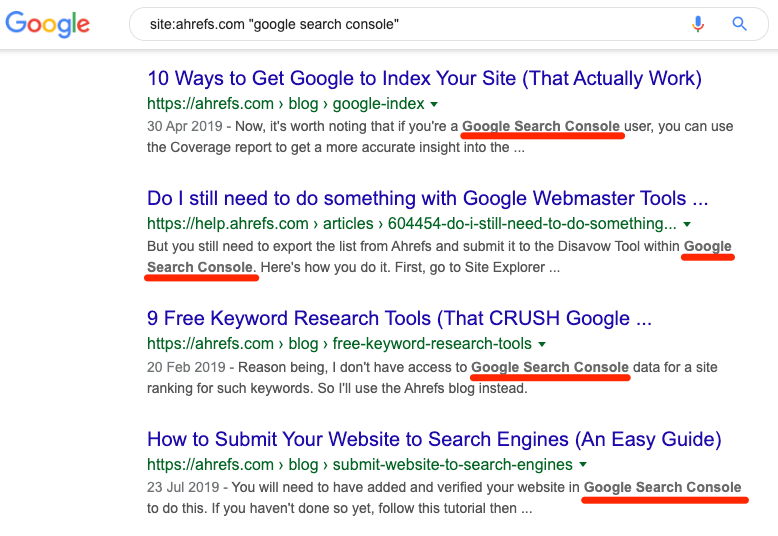Open "10 Ways to Get Google to Index Your Site" result
This screenshot has height=536, width=778.
point(424,78)
